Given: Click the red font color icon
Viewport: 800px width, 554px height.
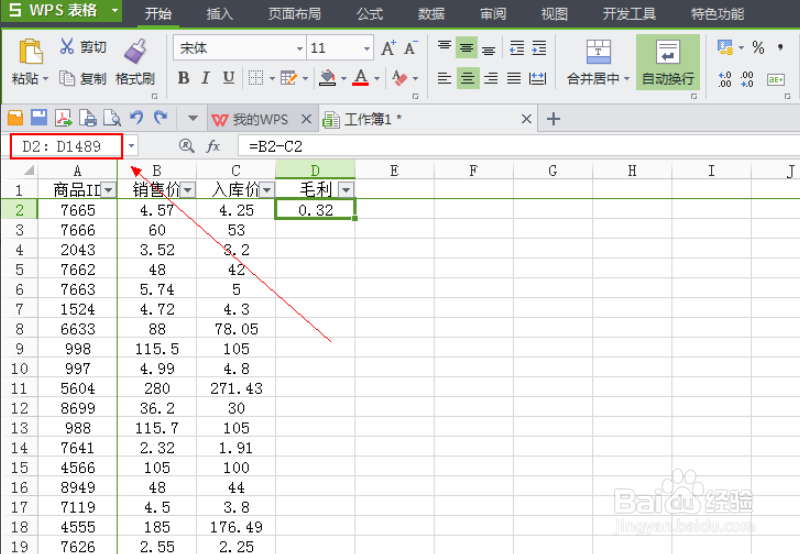Looking at the screenshot, I should click(x=361, y=78).
